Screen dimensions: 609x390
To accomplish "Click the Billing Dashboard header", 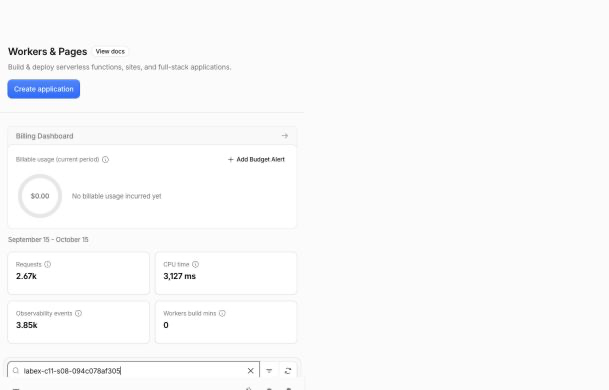I will click(x=152, y=136).
